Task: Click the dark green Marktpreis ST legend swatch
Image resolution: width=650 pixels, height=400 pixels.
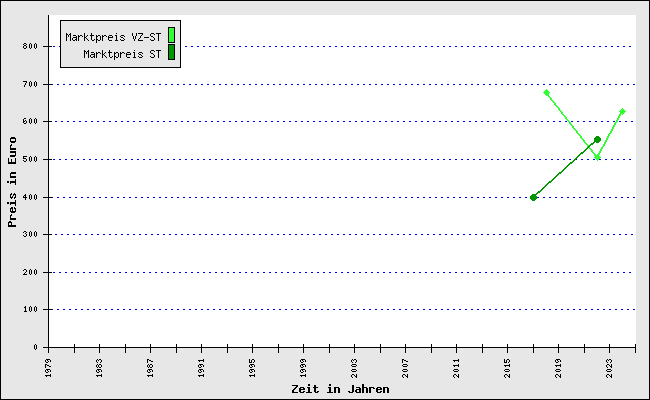Action: click(x=171, y=52)
